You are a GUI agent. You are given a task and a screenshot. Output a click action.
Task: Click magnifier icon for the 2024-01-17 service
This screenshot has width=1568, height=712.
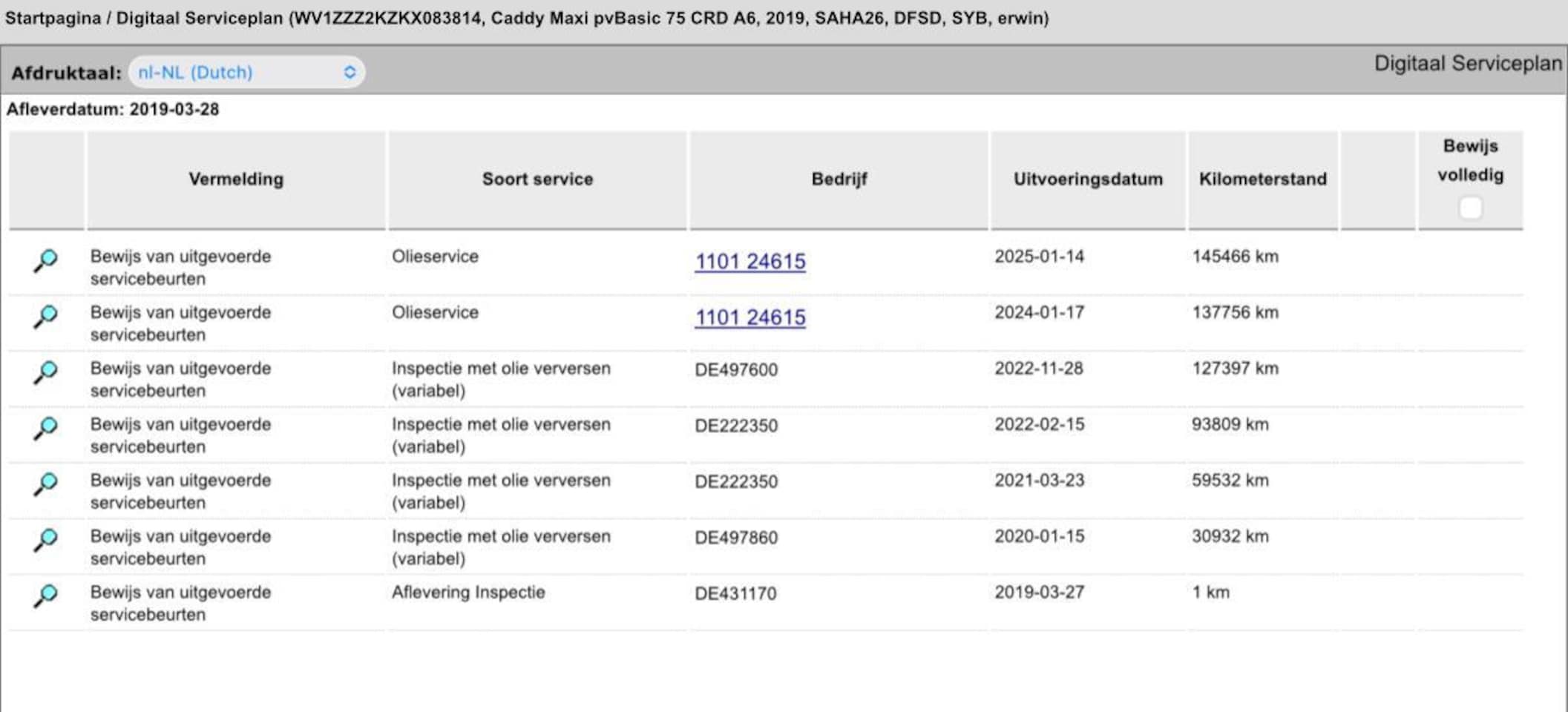pos(45,317)
